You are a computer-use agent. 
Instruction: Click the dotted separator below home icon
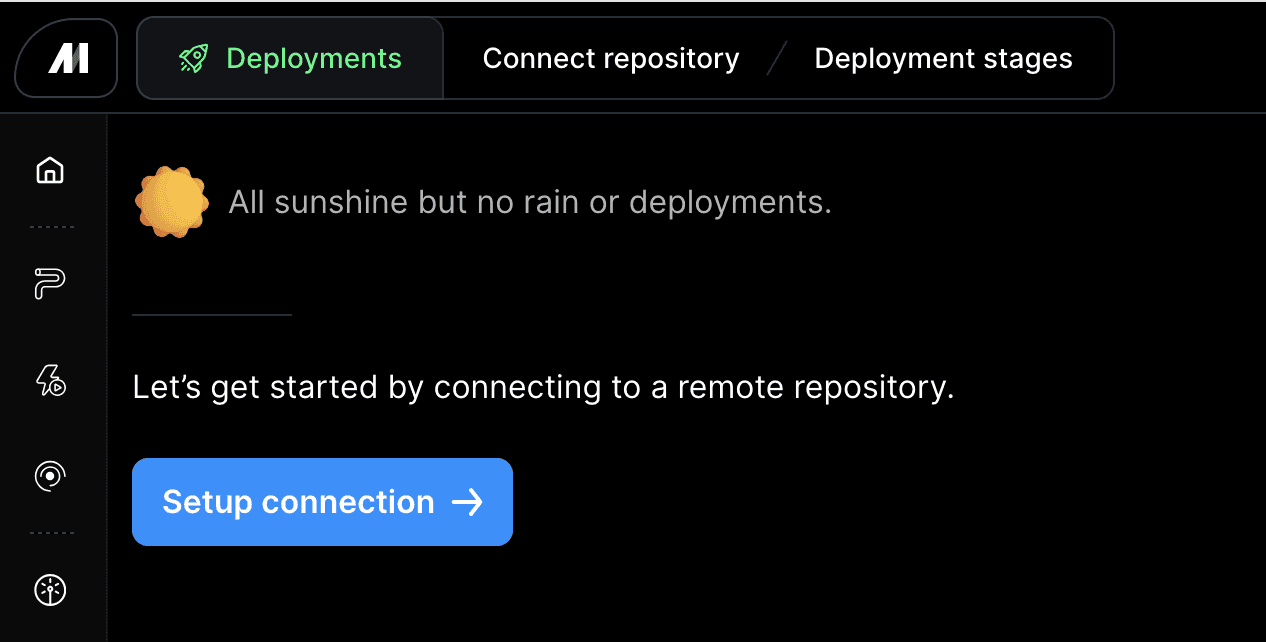pyautogui.click(x=51, y=227)
